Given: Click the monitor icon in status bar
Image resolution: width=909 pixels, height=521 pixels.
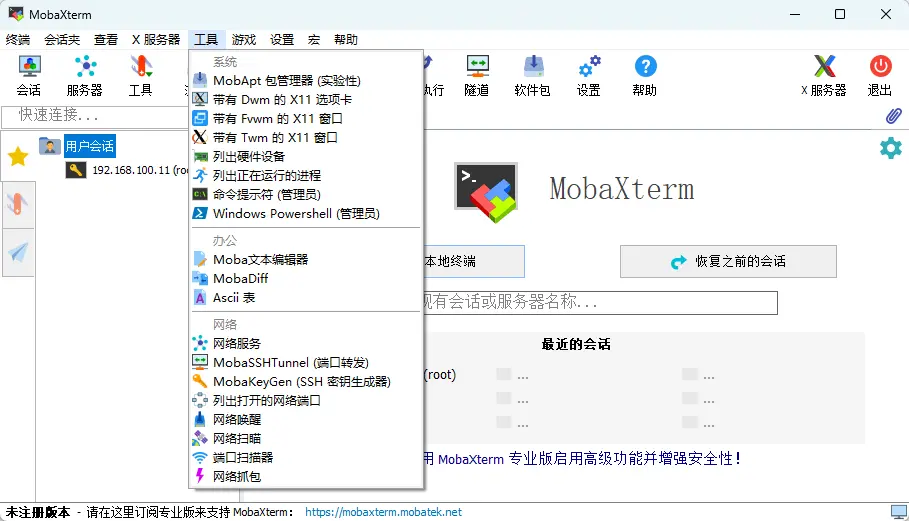Looking at the screenshot, I should 899,512.
